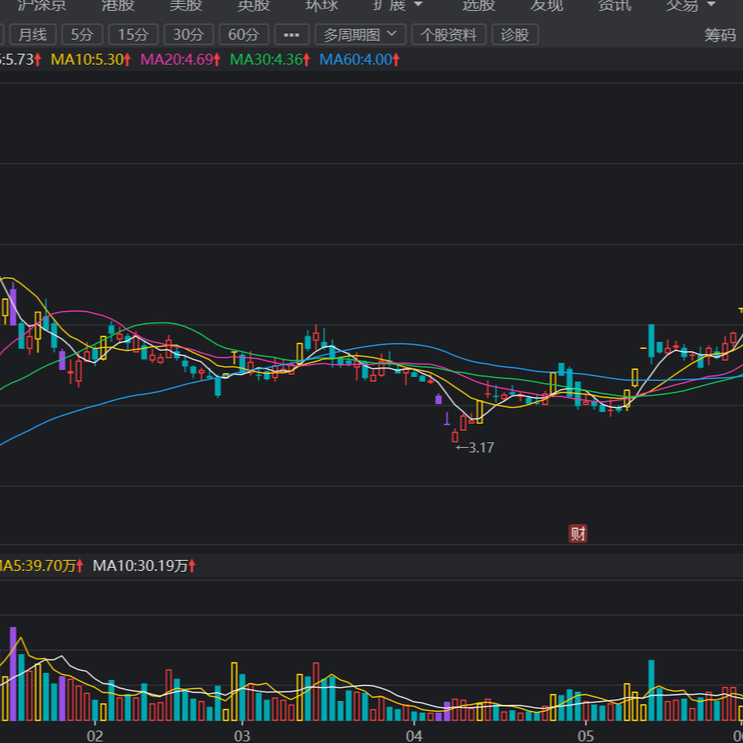Click the 05 month axis label
Viewport: 743px width, 743px height.
pyautogui.click(x=586, y=736)
